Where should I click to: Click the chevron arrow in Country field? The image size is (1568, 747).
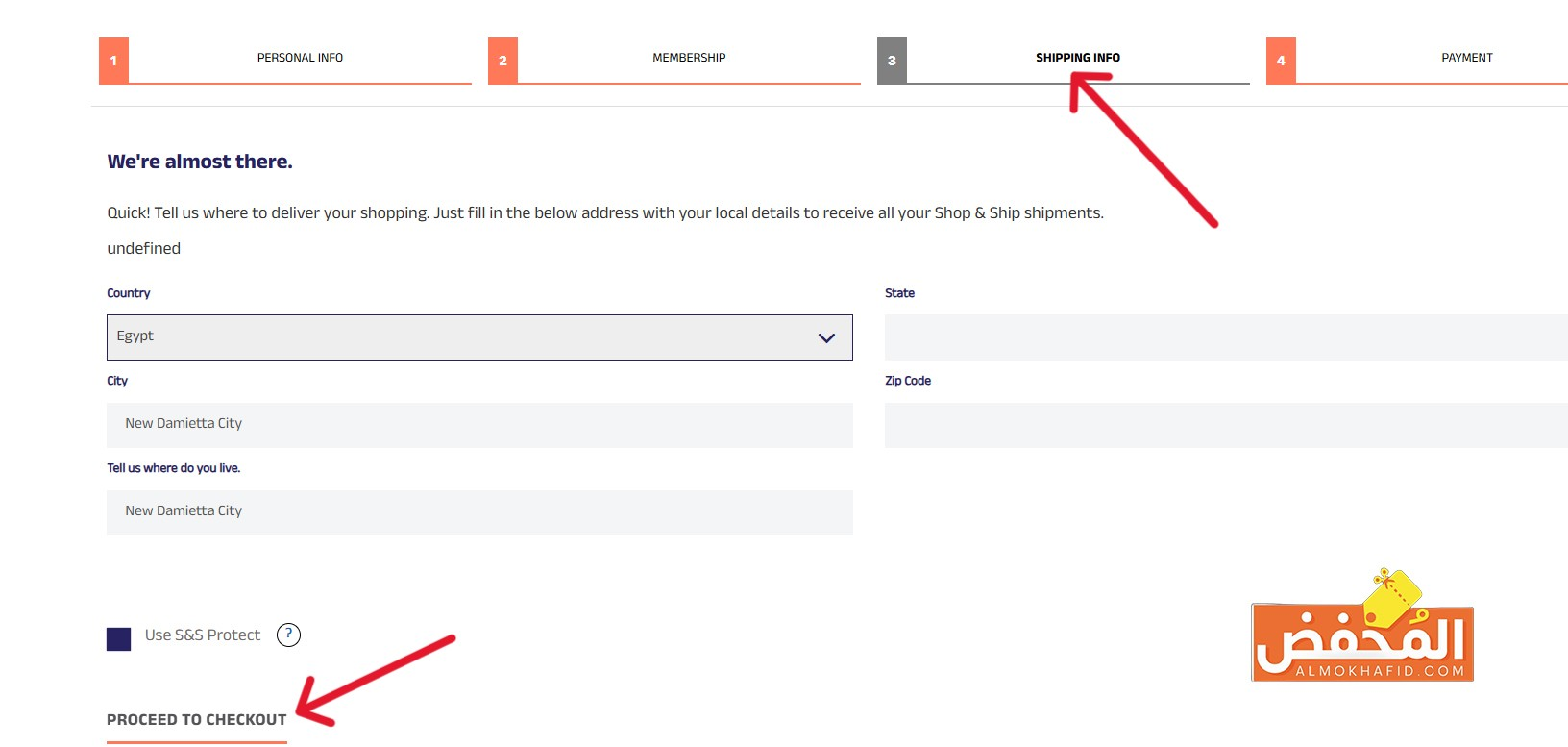pyautogui.click(x=826, y=338)
